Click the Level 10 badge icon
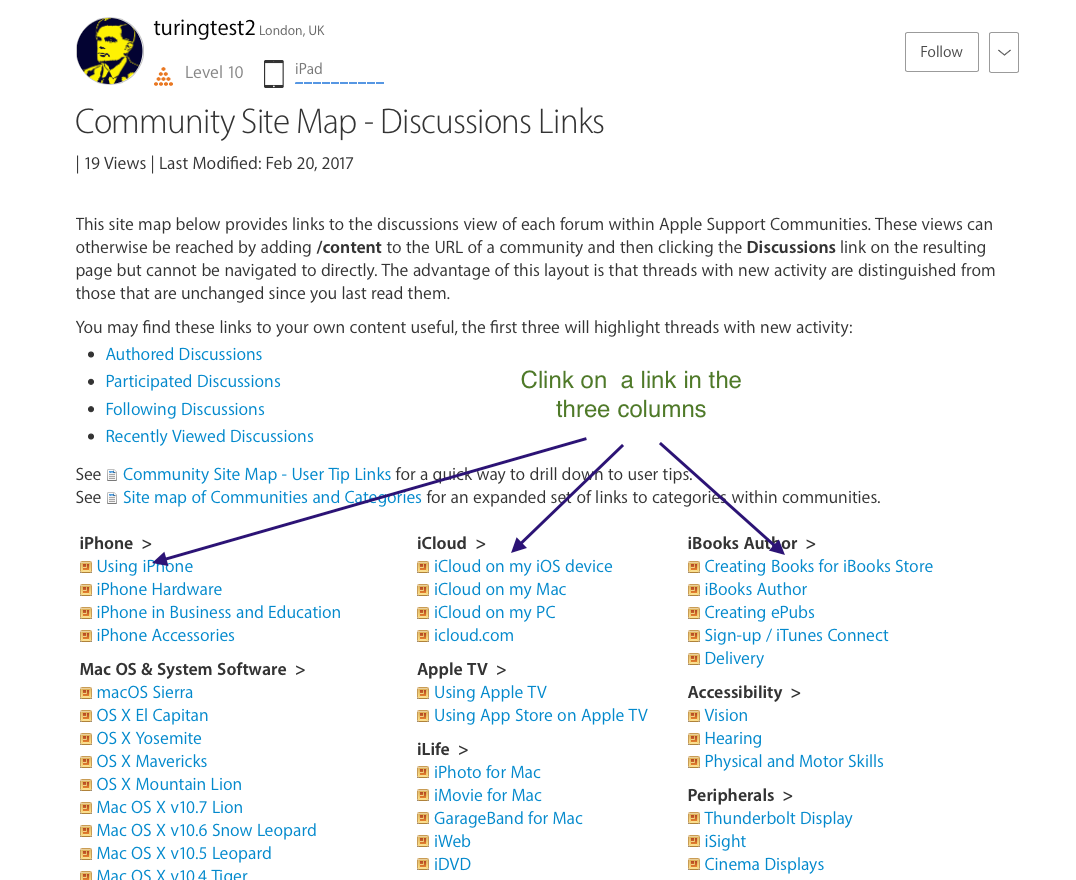The image size is (1076, 880). click(163, 75)
